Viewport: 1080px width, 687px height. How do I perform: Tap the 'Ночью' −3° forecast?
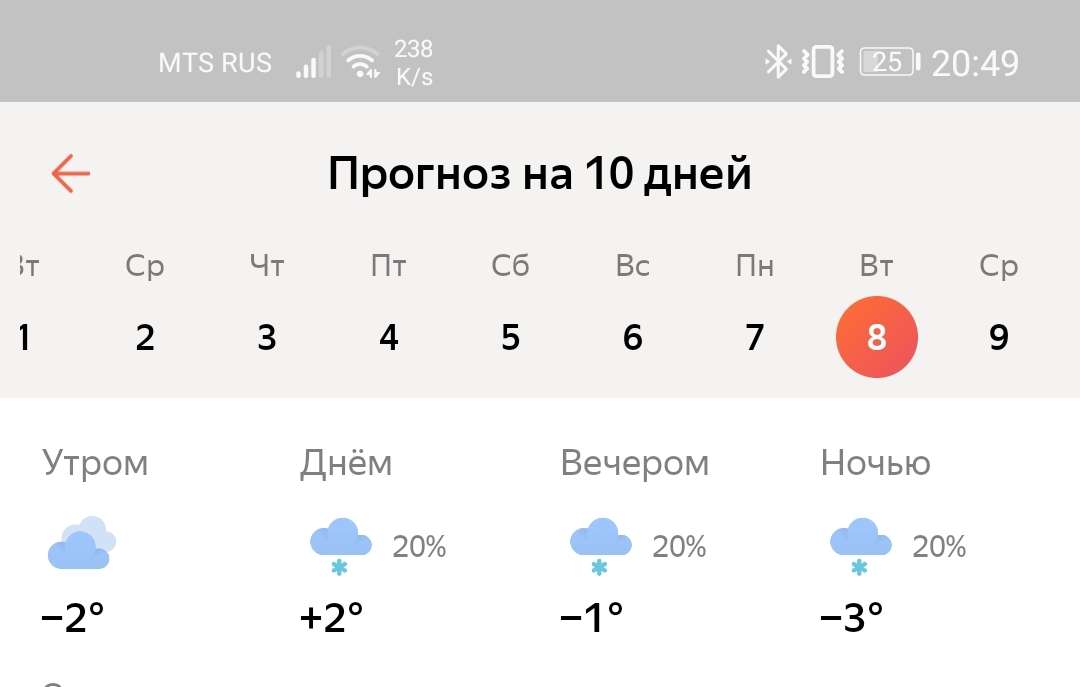[852, 617]
